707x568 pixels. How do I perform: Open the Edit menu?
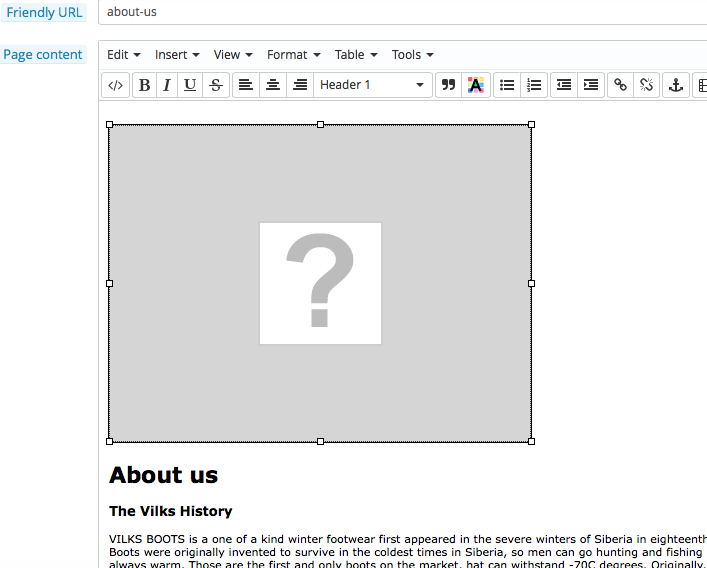(124, 55)
